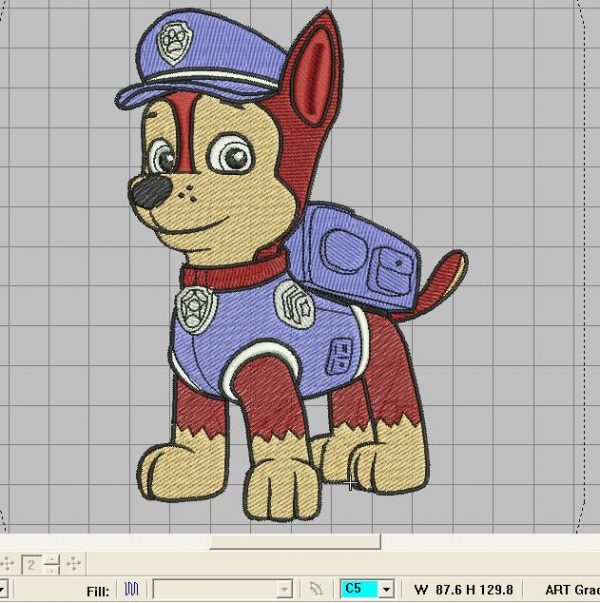Decrease the stepper value with down arrow
Image resolution: width=600 pixels, height=603 pixels.
pos(52,569)
